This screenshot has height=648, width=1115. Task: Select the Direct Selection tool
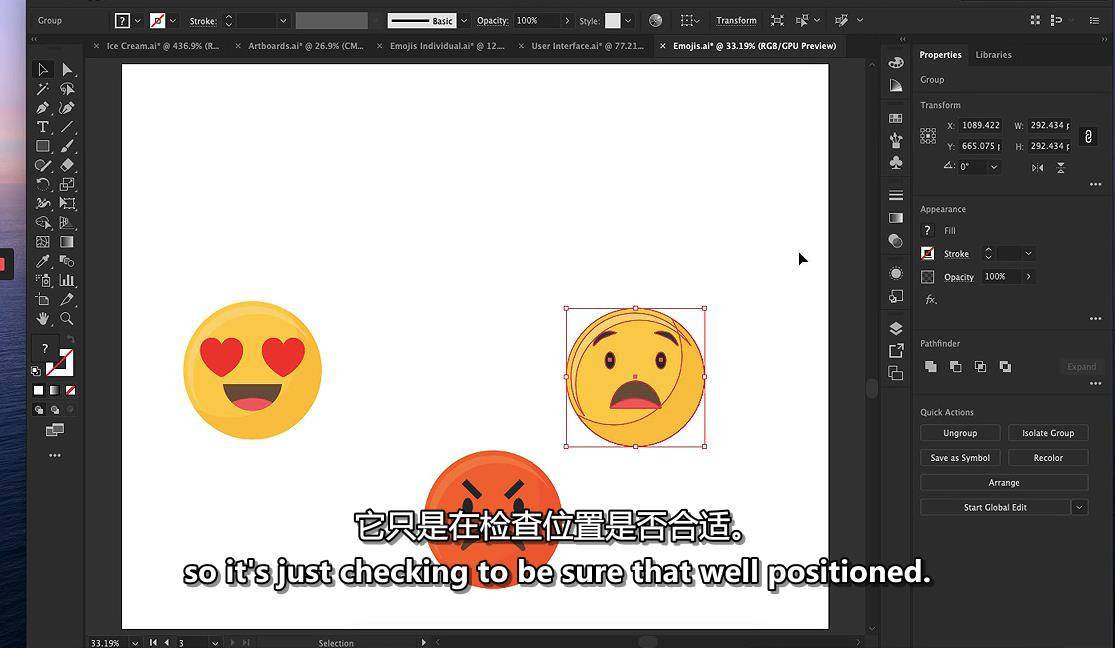tap(67, 70)
